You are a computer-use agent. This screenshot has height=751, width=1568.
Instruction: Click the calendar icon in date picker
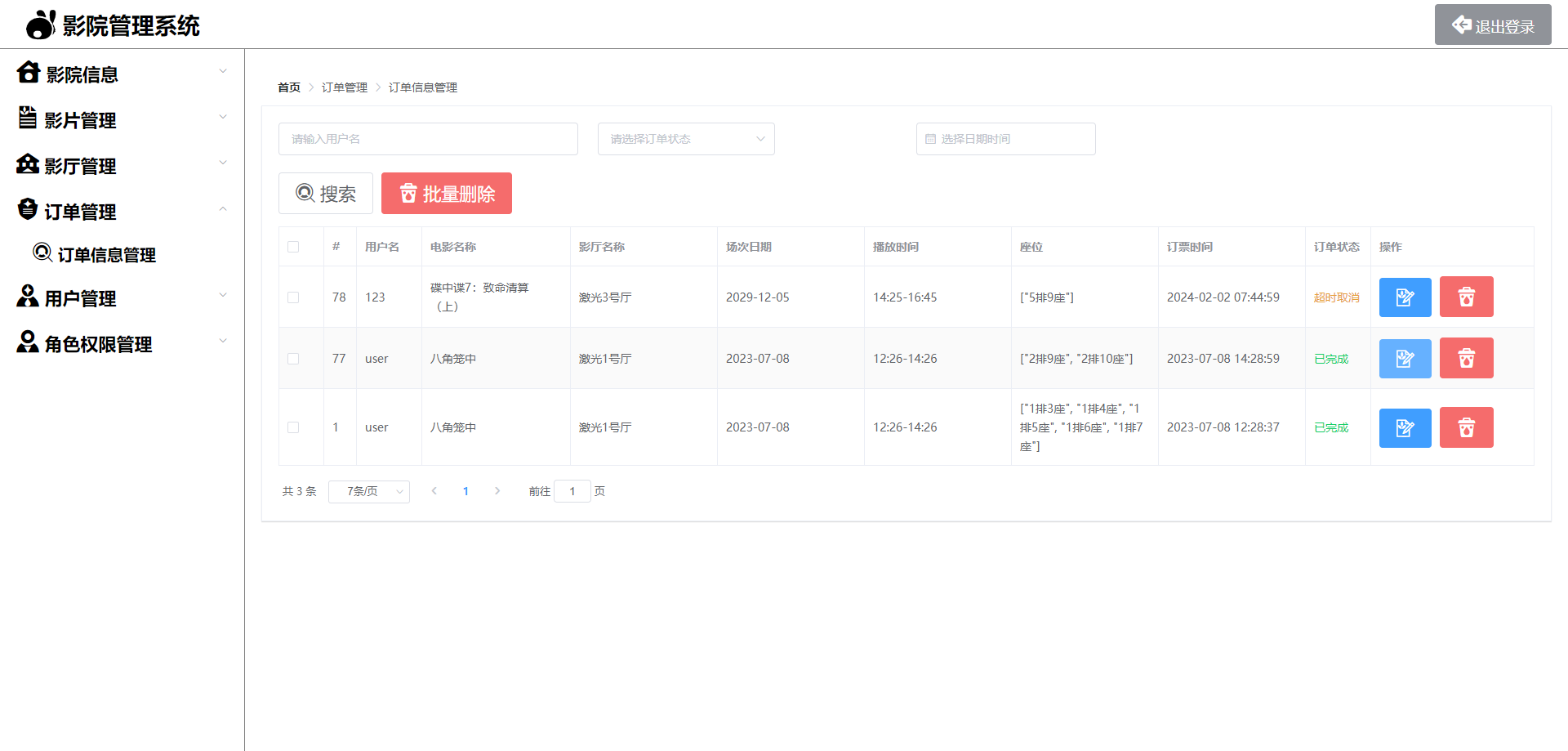(x=930, y=140)
